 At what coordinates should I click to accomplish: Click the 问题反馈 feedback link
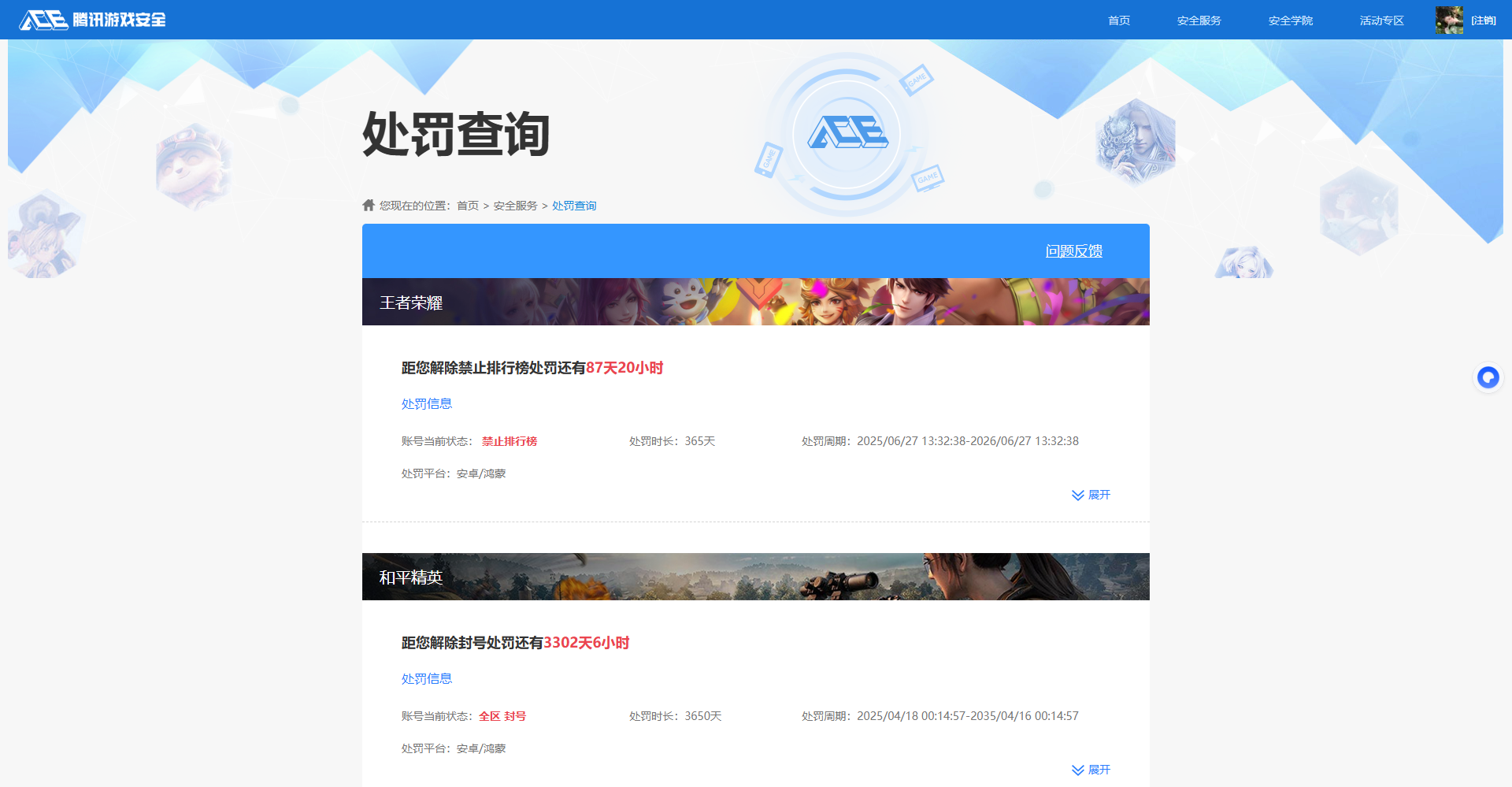tap(1074, 251)
